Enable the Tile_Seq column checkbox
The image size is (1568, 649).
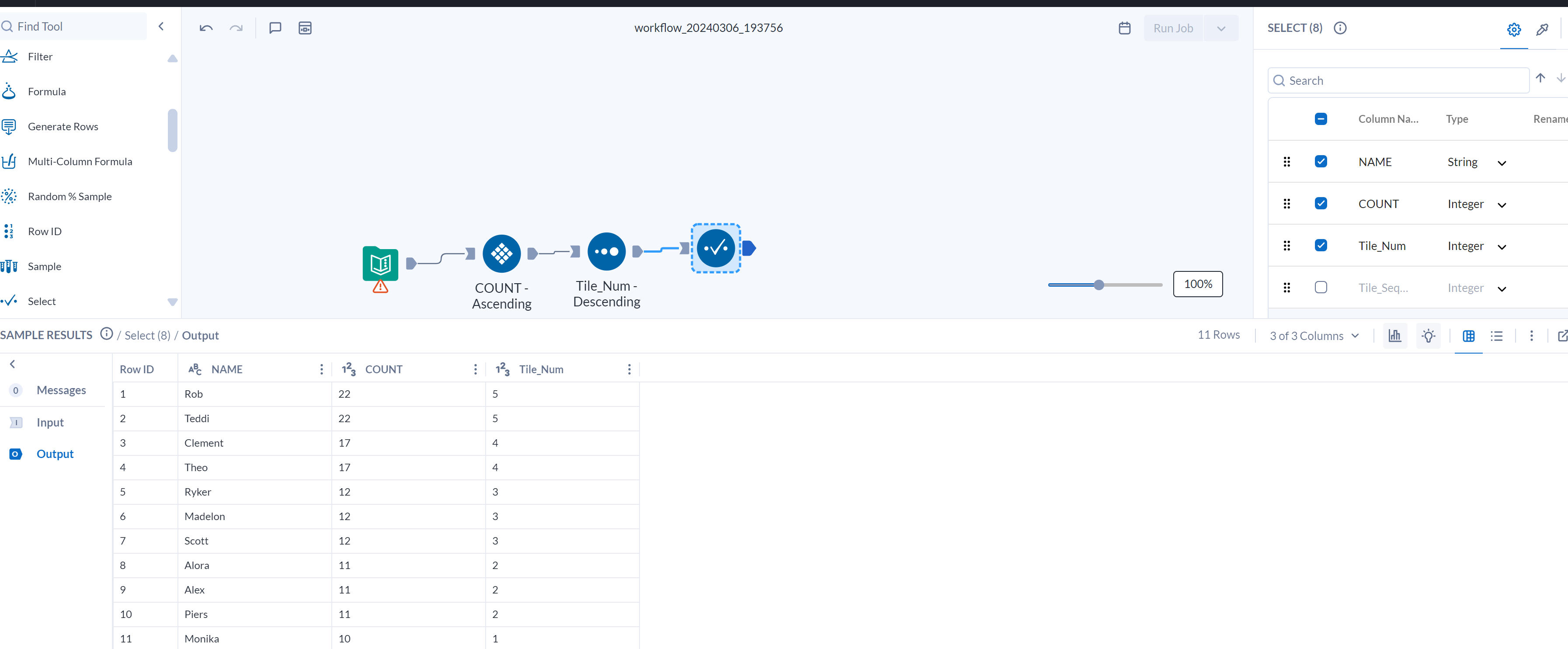[1320, 288]
